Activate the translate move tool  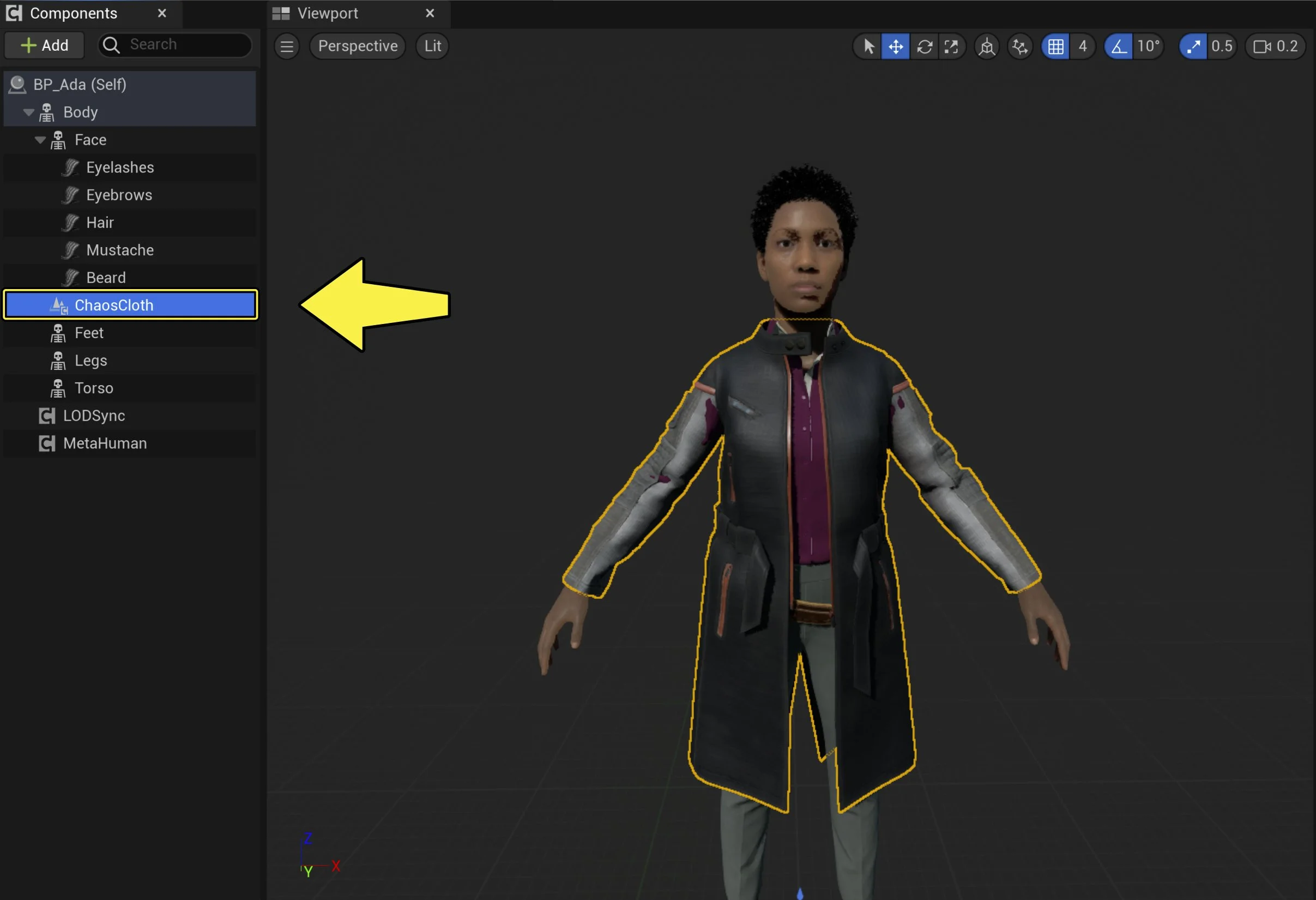[x=895, y=46]
